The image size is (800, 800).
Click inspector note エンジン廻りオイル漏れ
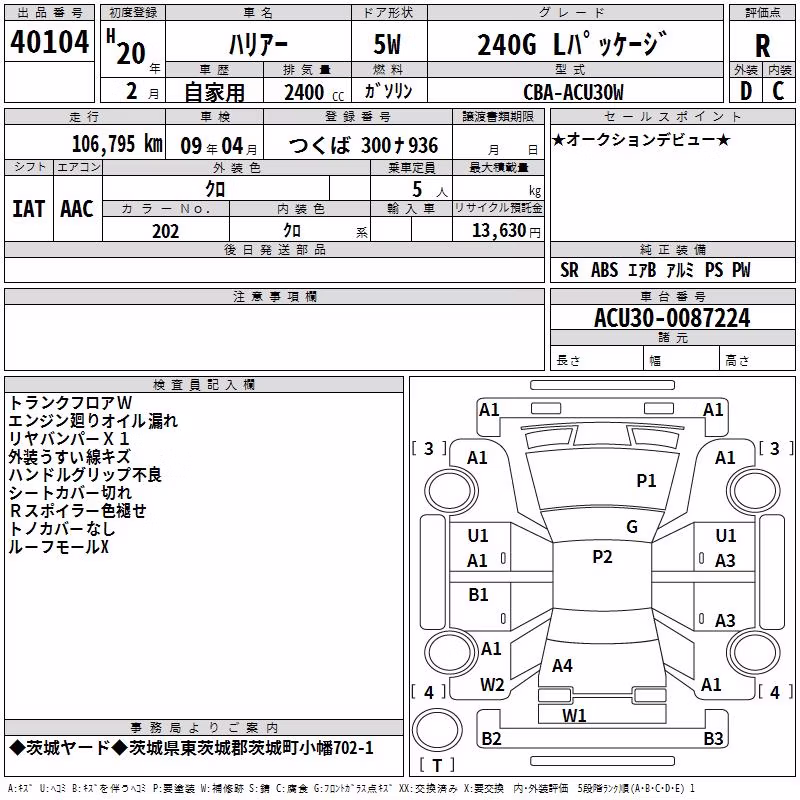93,420
